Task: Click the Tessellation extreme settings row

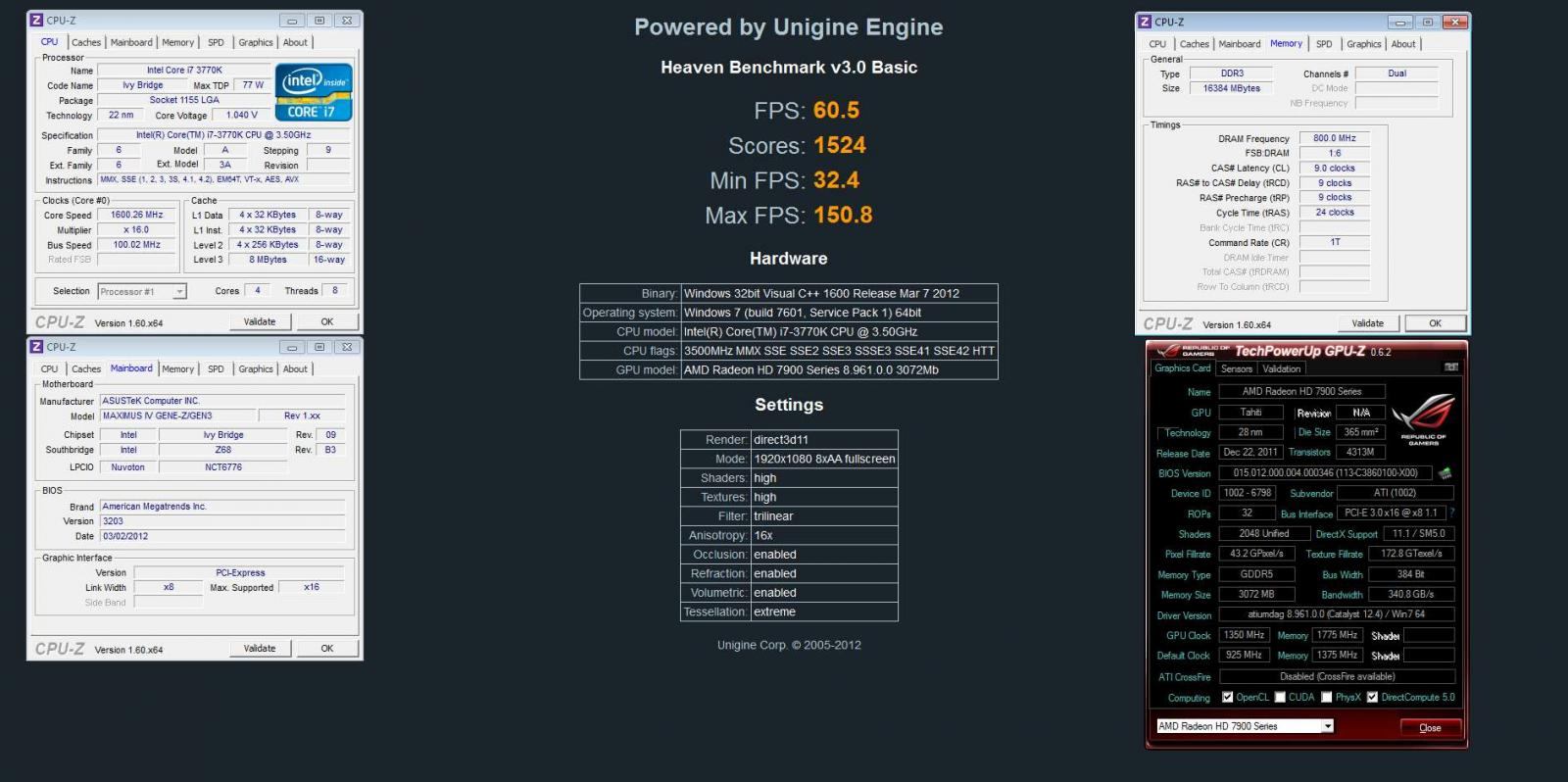Action: coord(789,611)
